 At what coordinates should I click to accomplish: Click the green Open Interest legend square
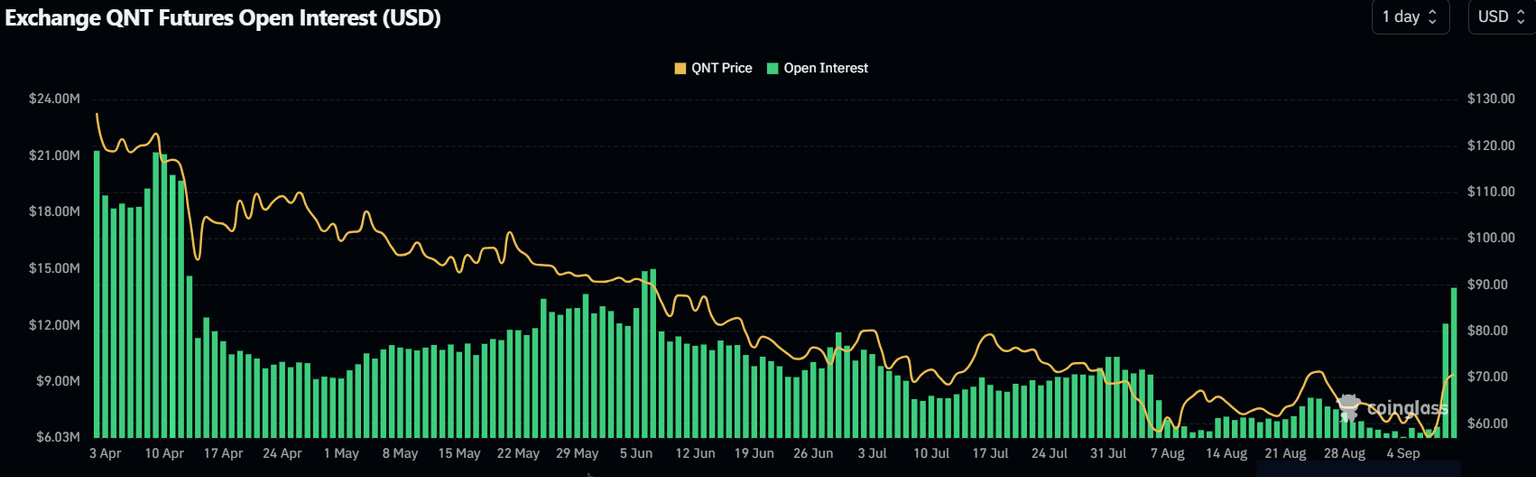pos(772,68)
